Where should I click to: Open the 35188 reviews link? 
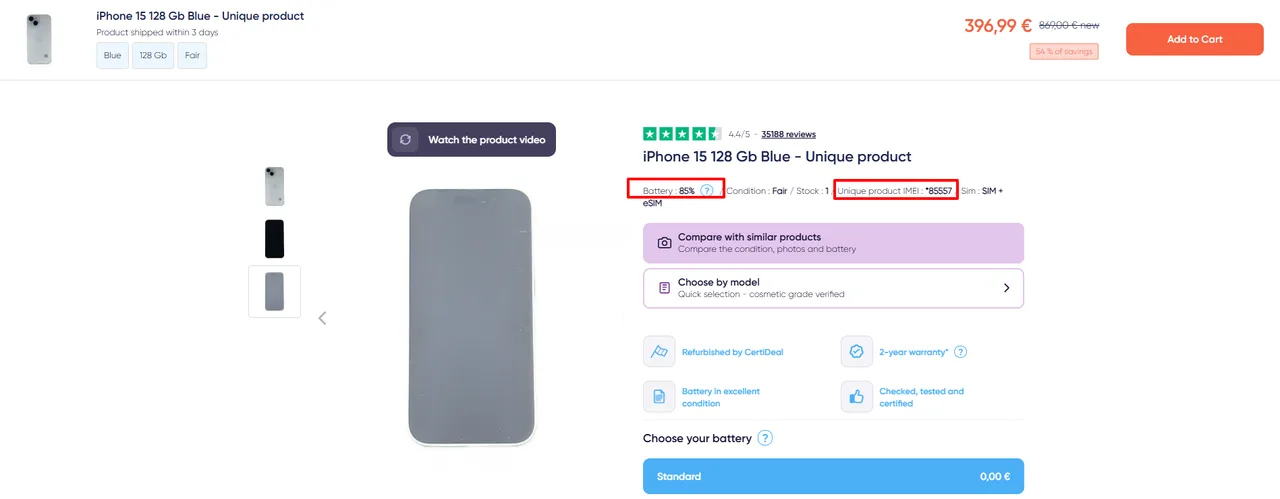pyautogui.click(x=788, y=134)
